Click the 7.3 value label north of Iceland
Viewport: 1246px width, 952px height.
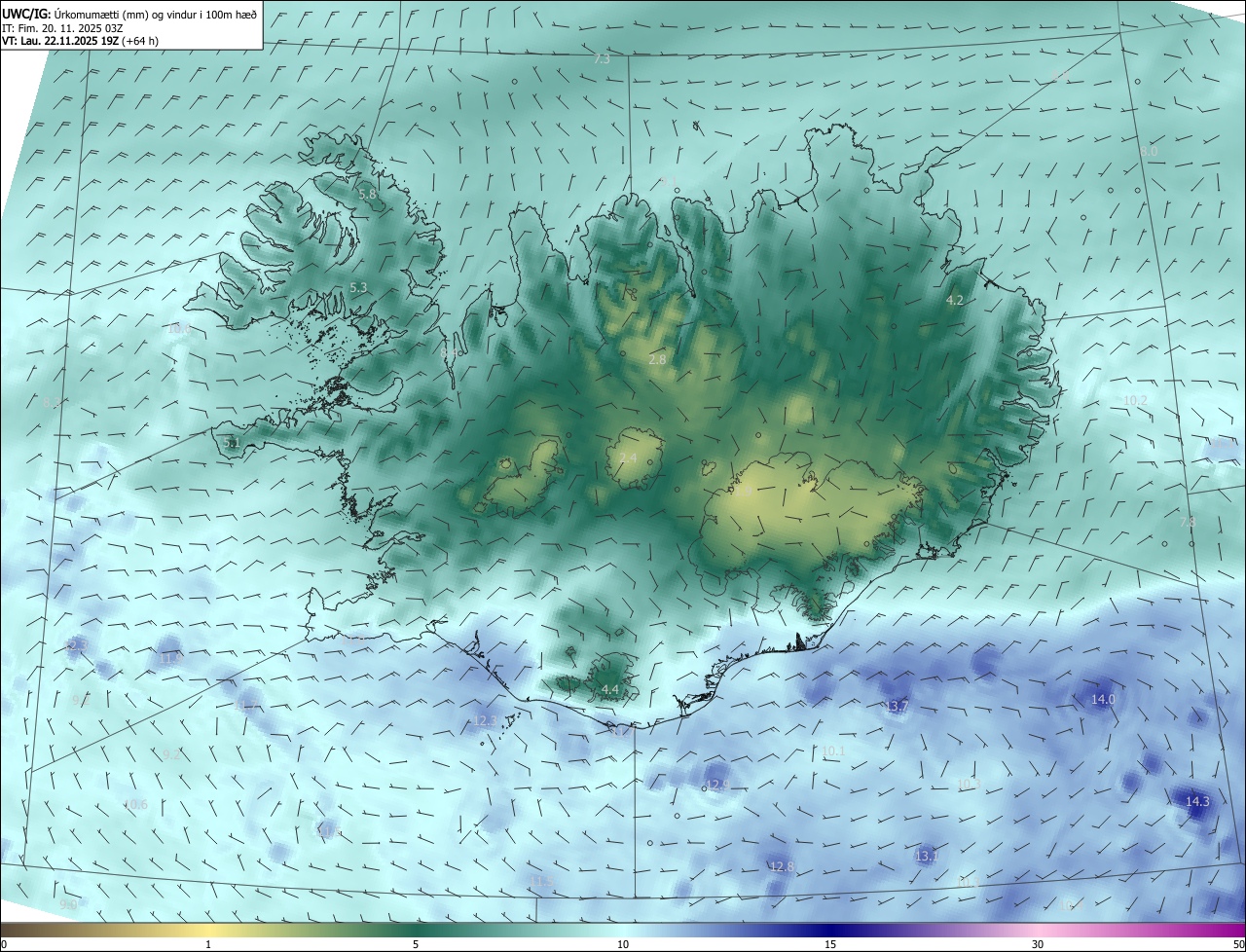[x=602, y=59]
